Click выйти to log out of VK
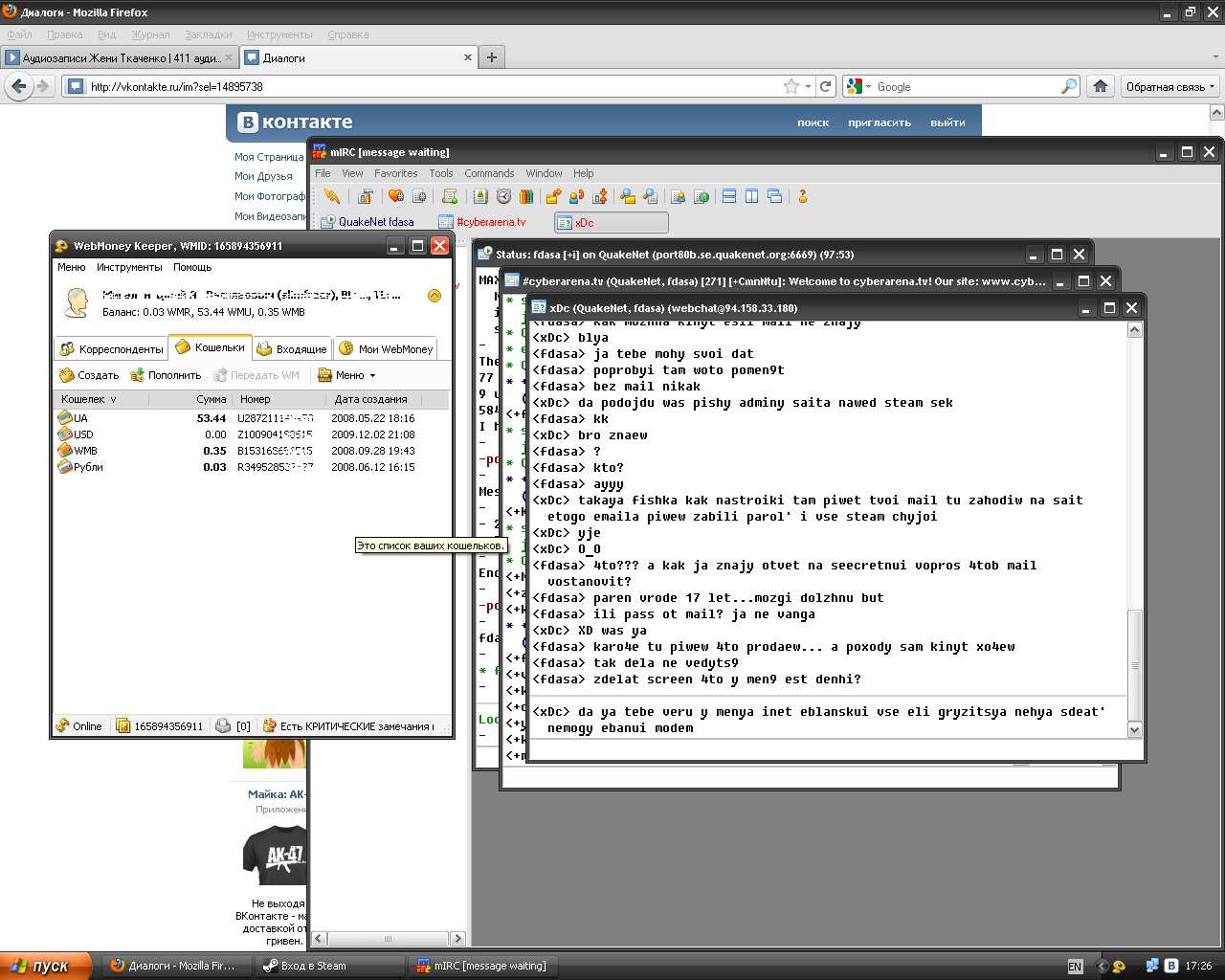 [947, 122]
